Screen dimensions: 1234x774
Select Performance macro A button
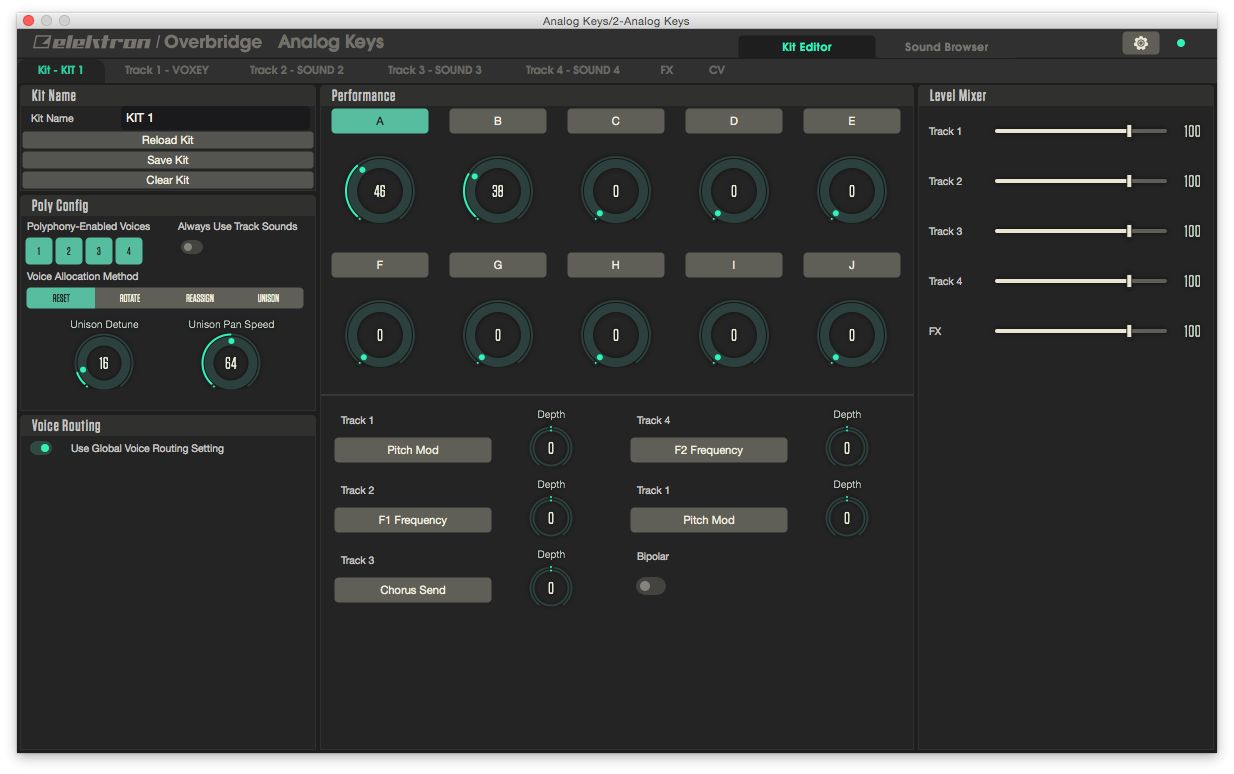[380, 121]
